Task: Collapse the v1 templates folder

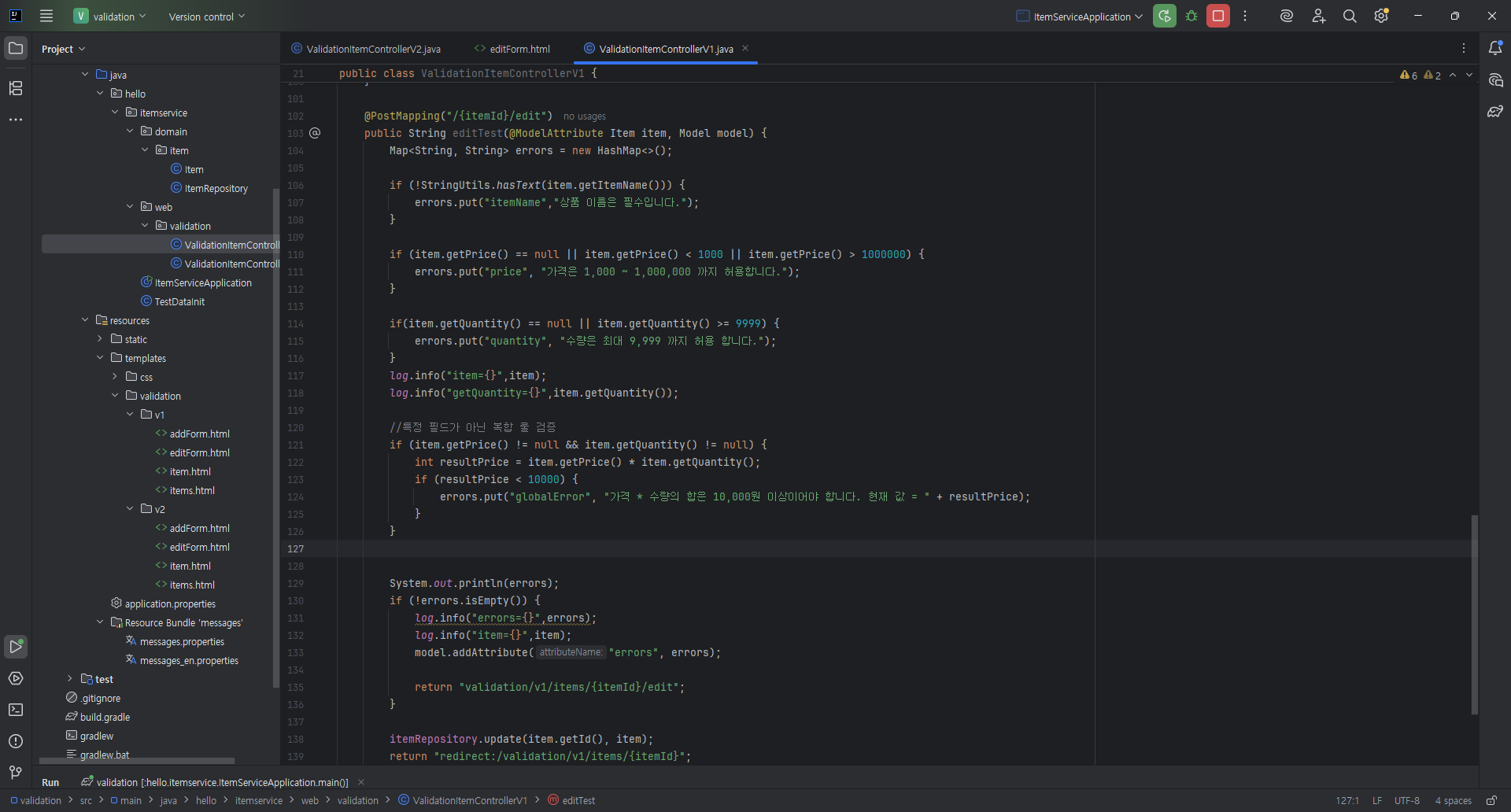Action: point(130,415)
